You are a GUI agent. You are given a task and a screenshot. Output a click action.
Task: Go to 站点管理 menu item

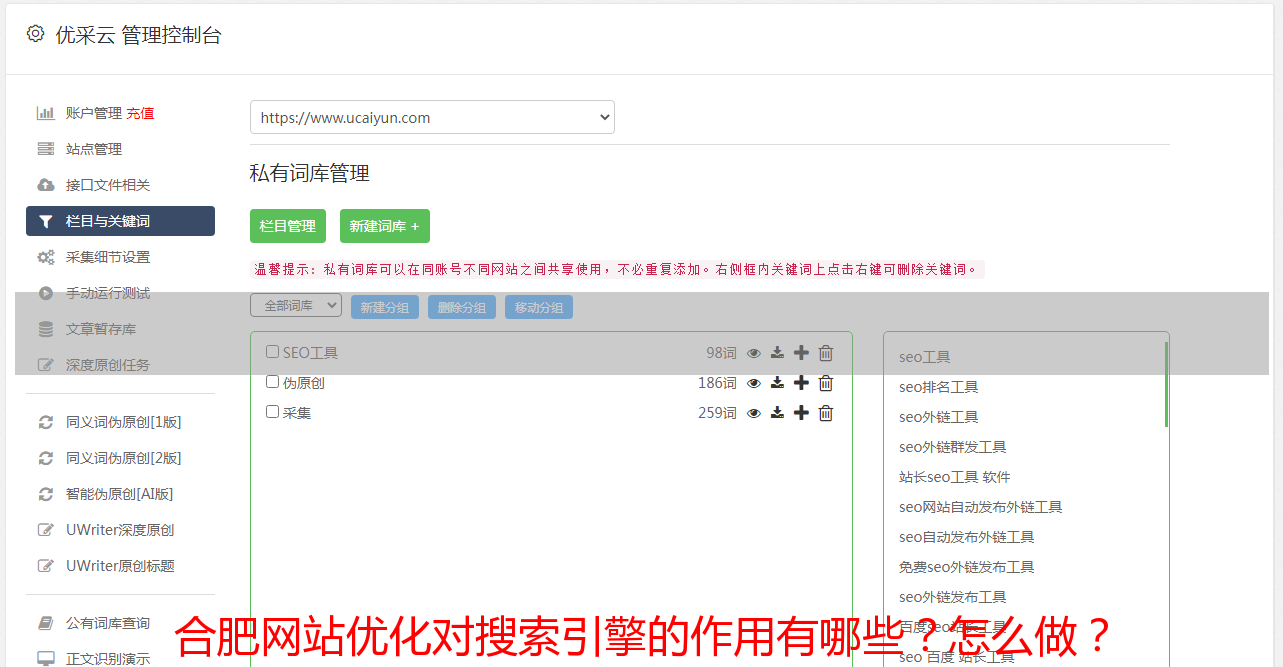[x=94, y=149]
